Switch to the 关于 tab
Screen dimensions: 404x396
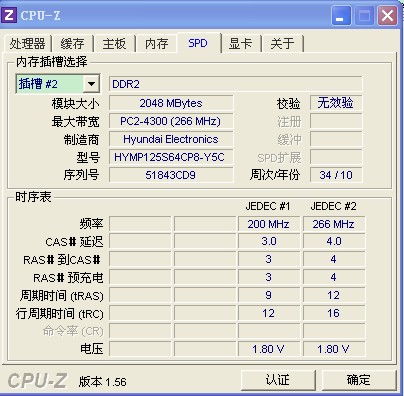(282, 43)
